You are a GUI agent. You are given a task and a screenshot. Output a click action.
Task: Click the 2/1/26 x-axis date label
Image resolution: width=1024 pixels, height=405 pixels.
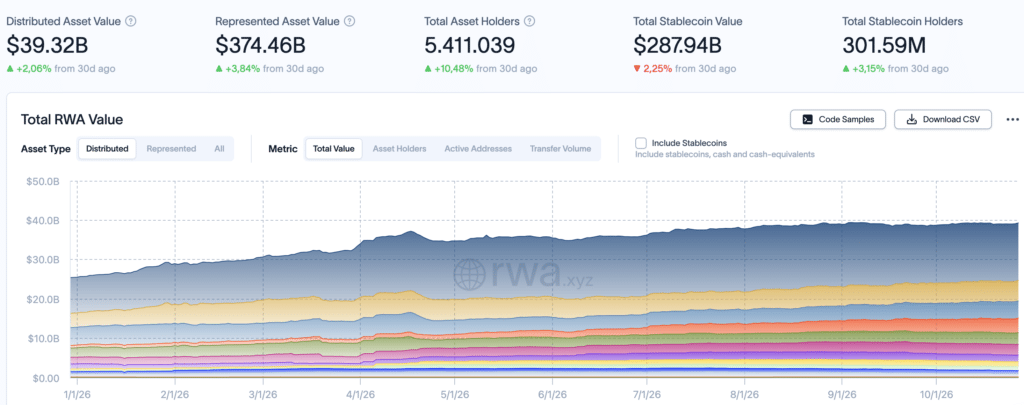174,395
